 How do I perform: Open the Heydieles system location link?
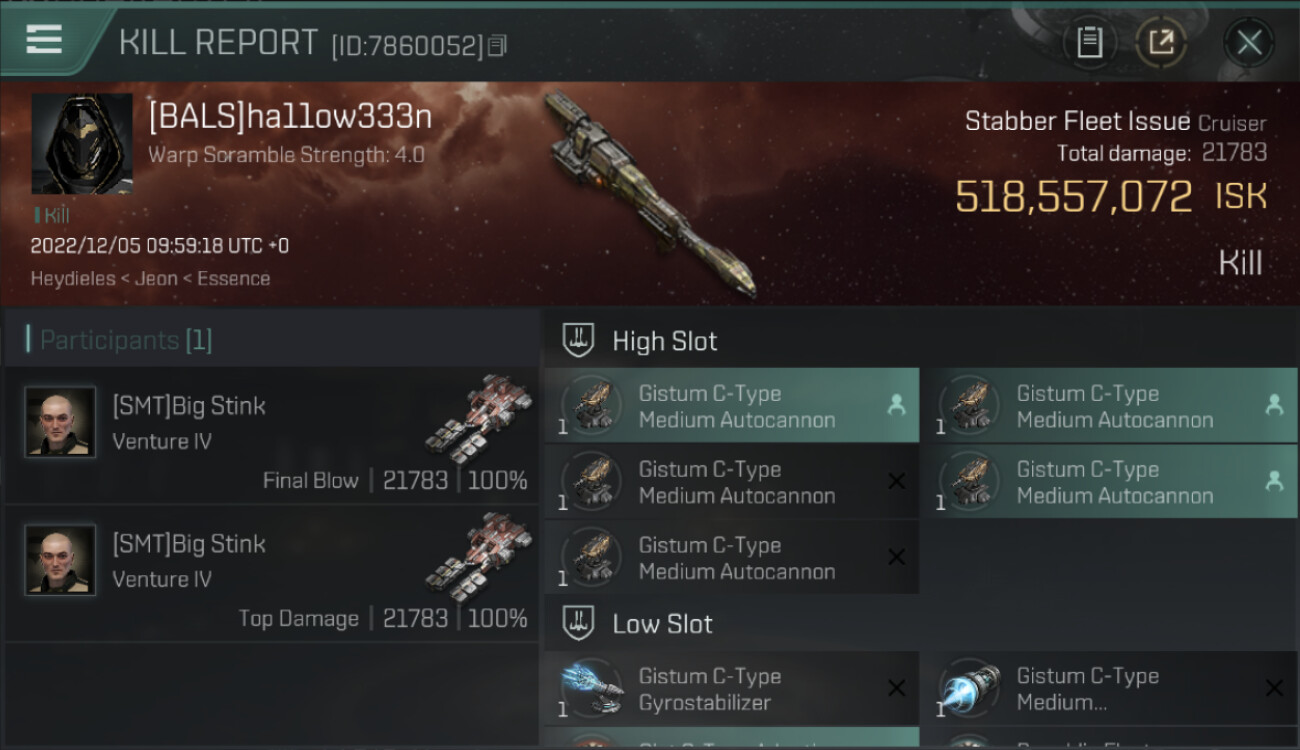[x=73, y=279]
